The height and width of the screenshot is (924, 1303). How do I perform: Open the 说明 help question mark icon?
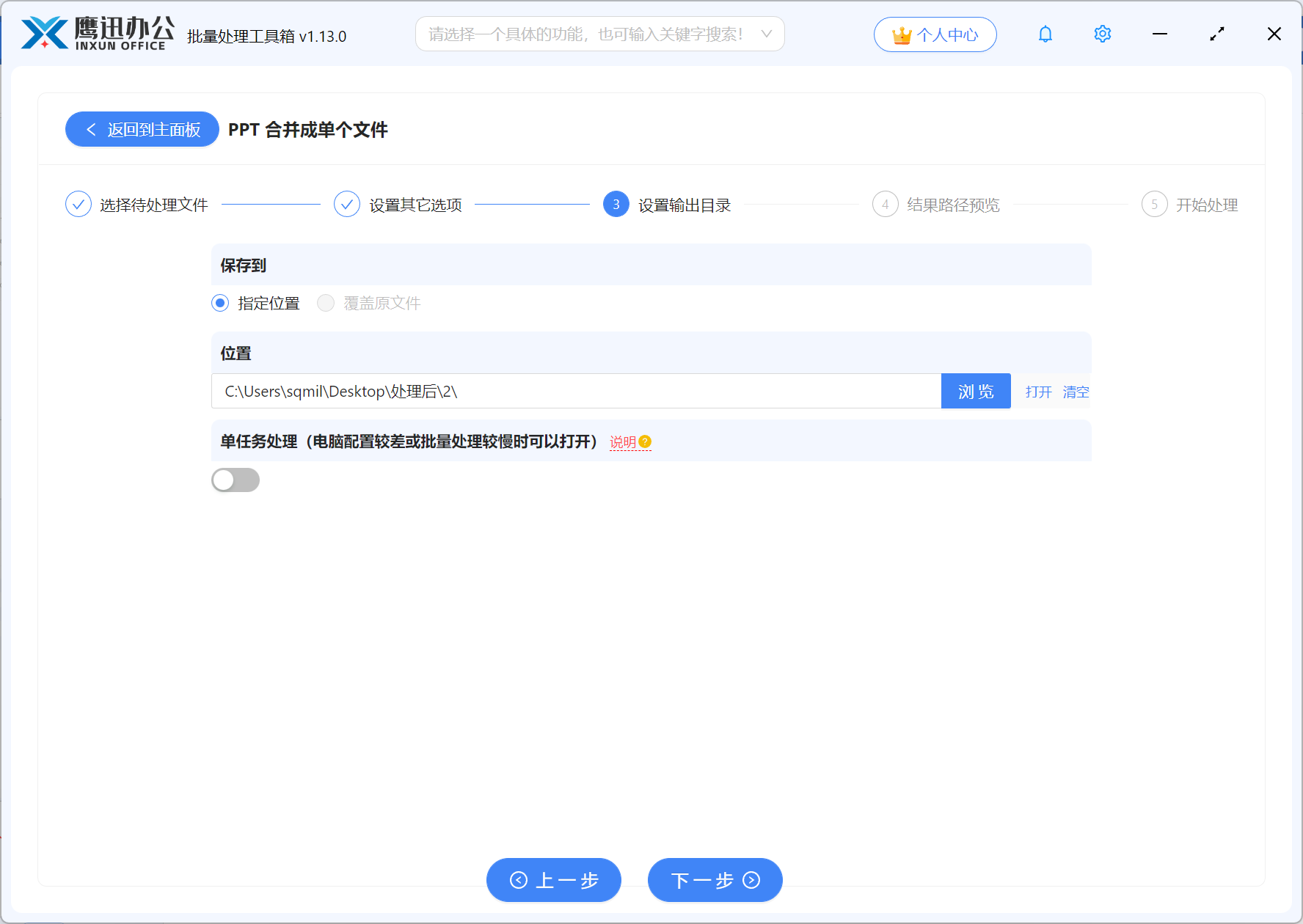coord(645,442)
